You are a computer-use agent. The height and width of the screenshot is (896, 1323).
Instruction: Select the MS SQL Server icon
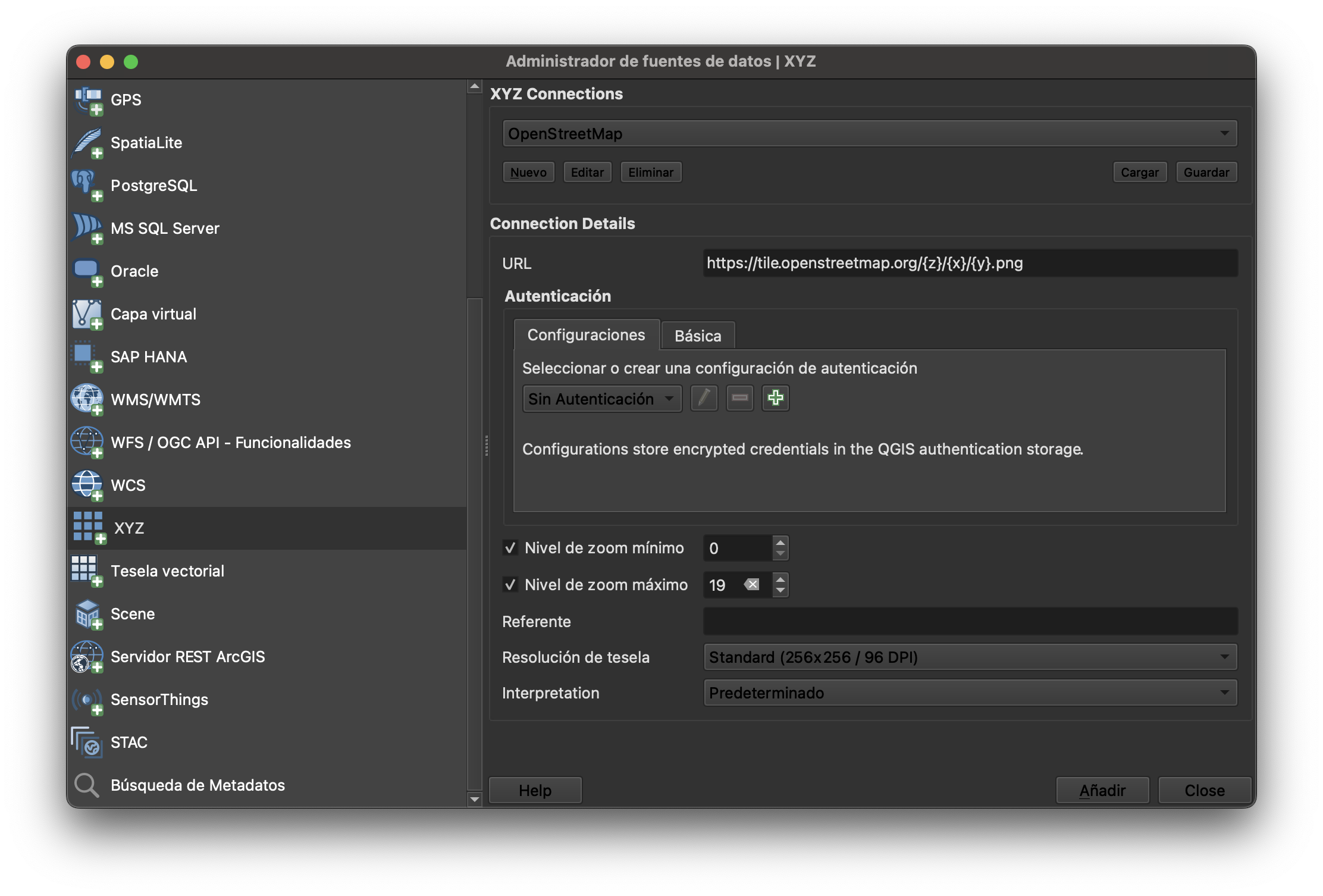[x=88, y=229]
